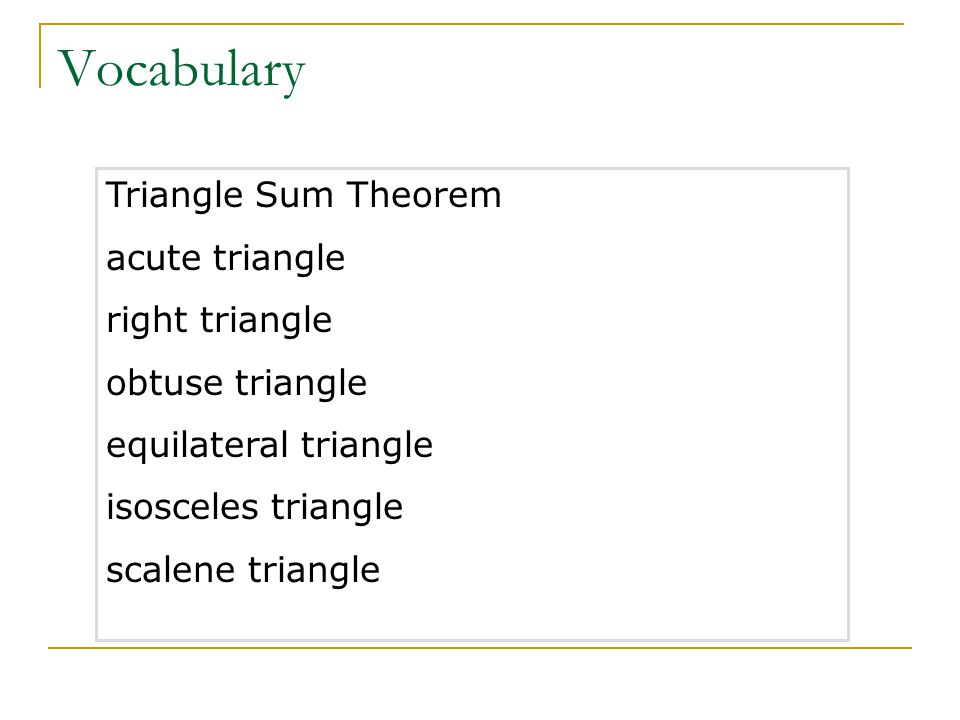Screen dimensions: 960x720
Task: Click the word Theorem in first line
Action: [424, 195]
